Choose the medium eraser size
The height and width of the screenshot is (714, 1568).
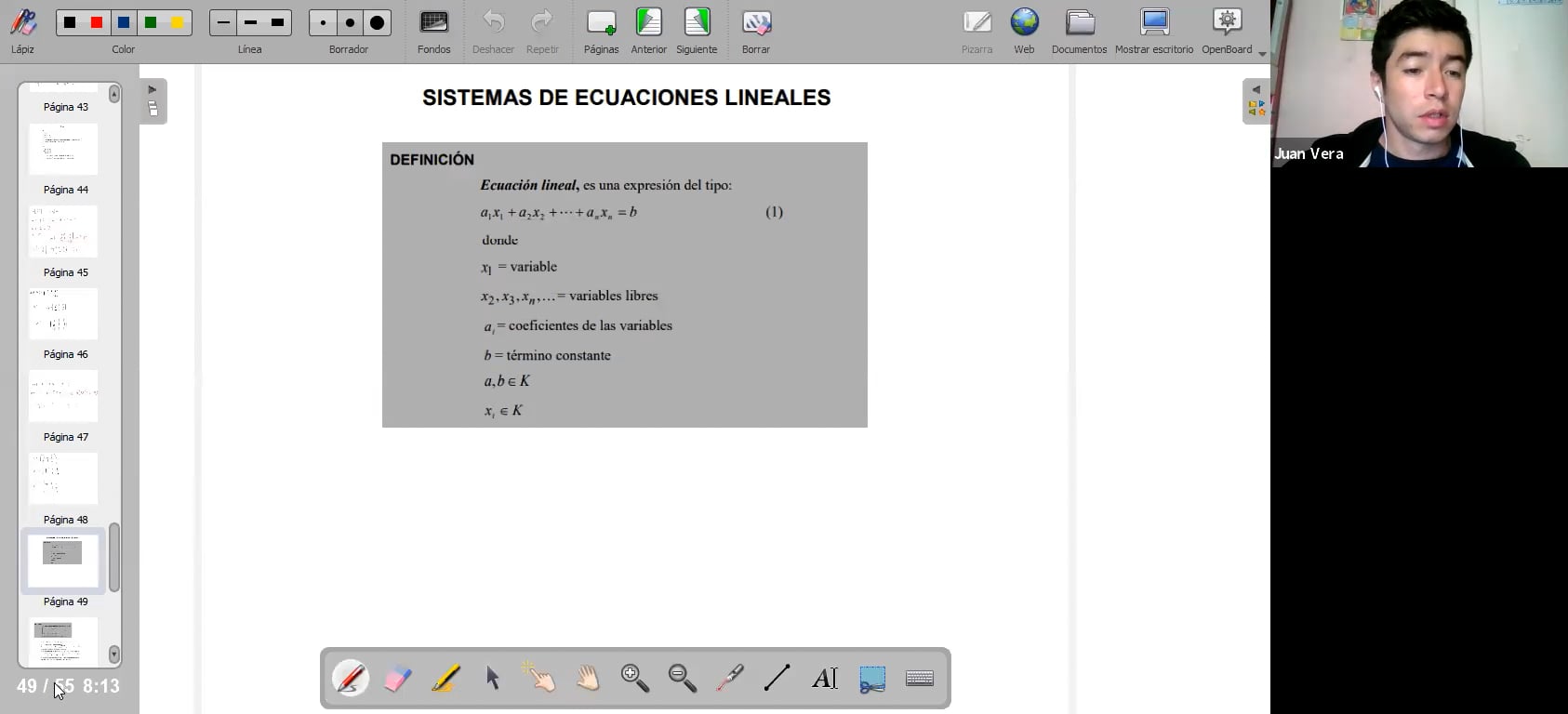pos(350,22)
